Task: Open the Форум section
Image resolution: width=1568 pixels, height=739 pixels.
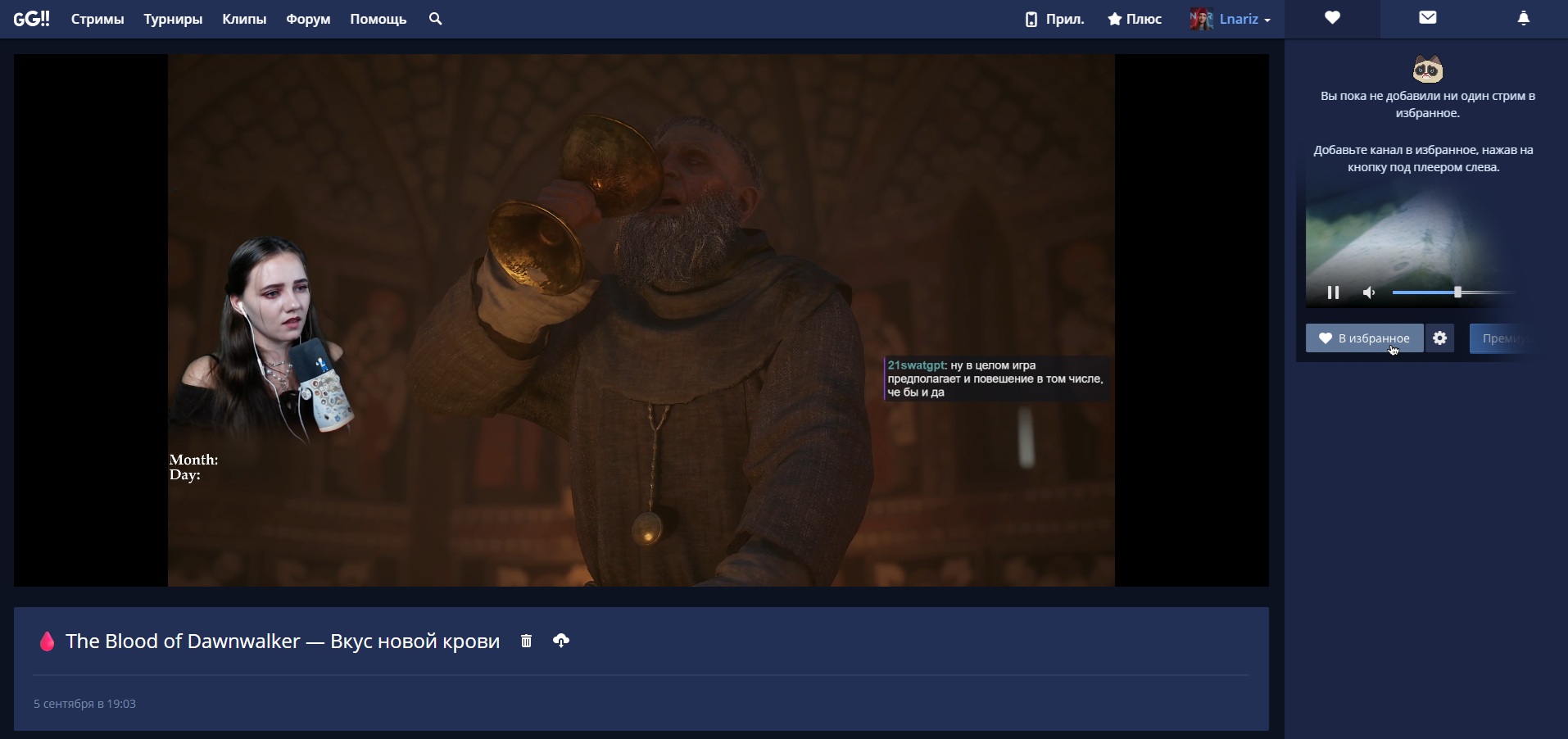Action: [308, 19]
